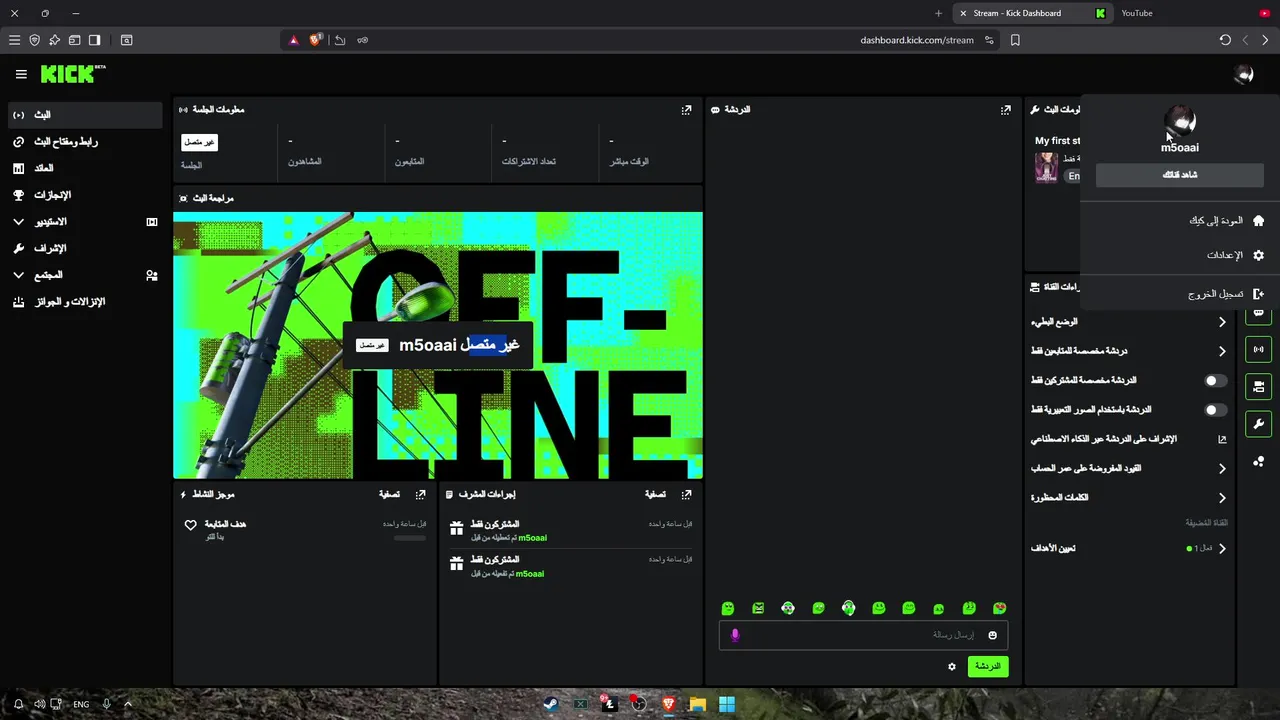The image size is (1280, 720).
Task: Click the wrench icon in right rail
Action: tap(1258, 423)
